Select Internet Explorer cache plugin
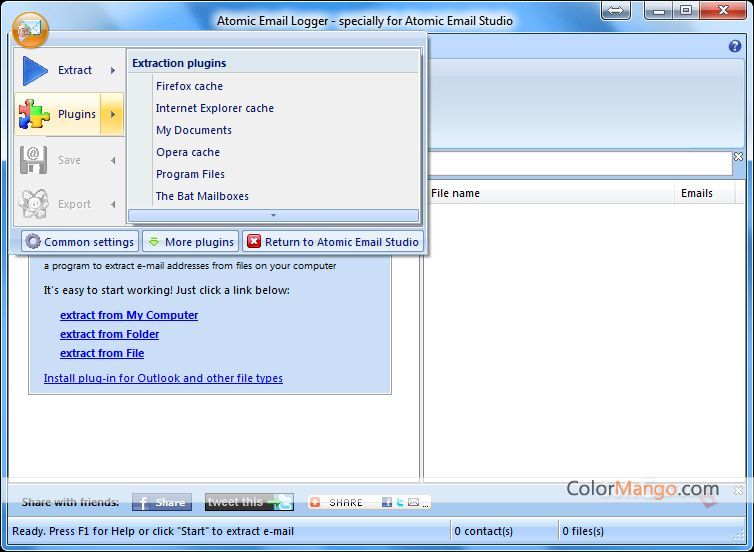Image resolution: width=754 pixels, height=552 pixels. [214, 108]
